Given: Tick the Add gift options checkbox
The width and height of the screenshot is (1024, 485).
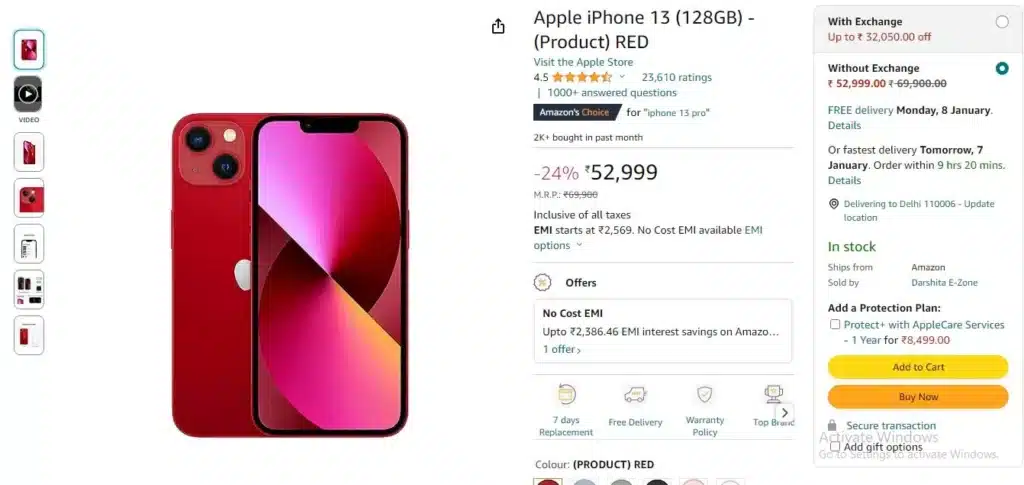Looking at the screenshot, I should click(835, 446).
